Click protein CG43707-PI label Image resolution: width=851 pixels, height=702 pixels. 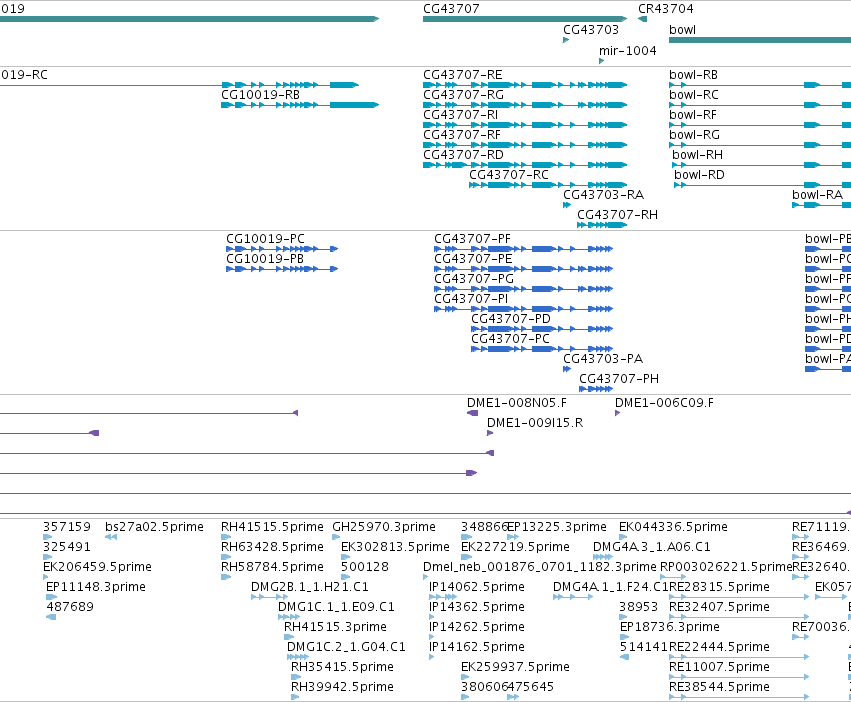(x=471, y=299)
